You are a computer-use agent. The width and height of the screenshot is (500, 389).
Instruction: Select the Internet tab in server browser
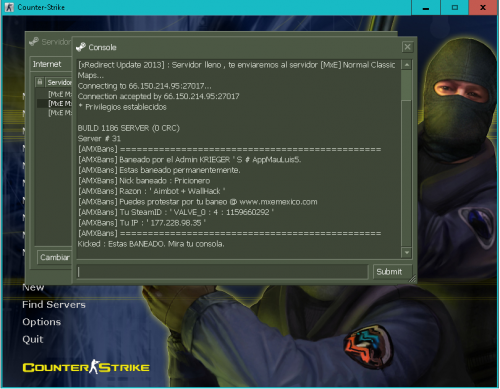coord(47,64)
